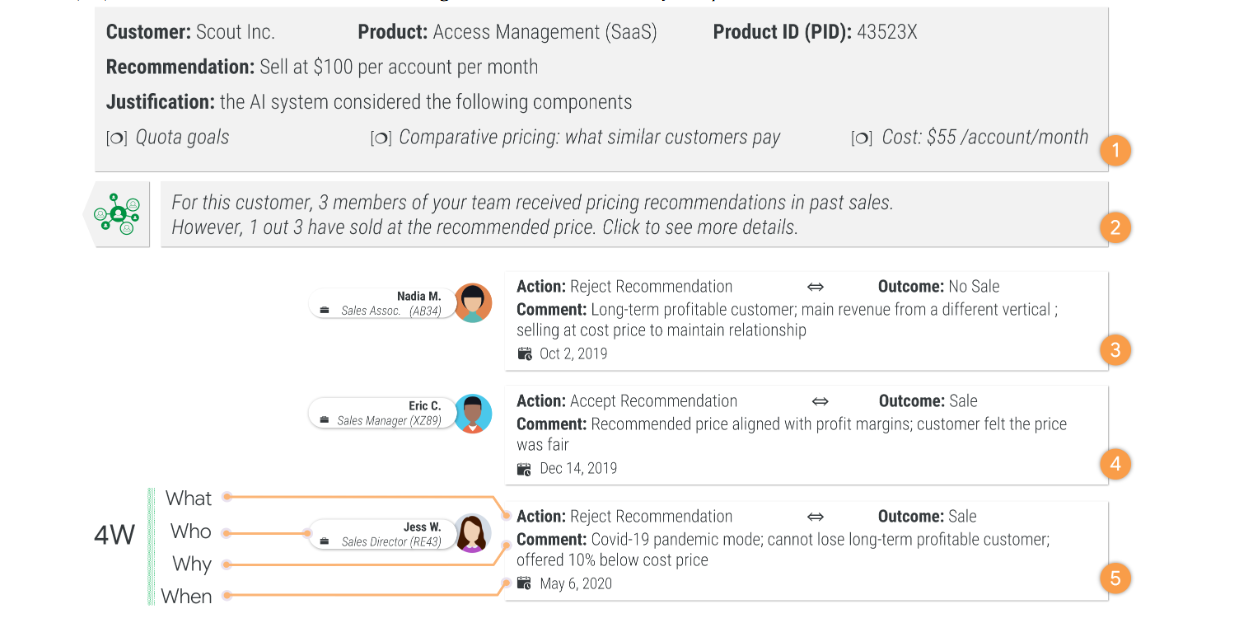Click Nadia M.'s avatar picture

473,303
